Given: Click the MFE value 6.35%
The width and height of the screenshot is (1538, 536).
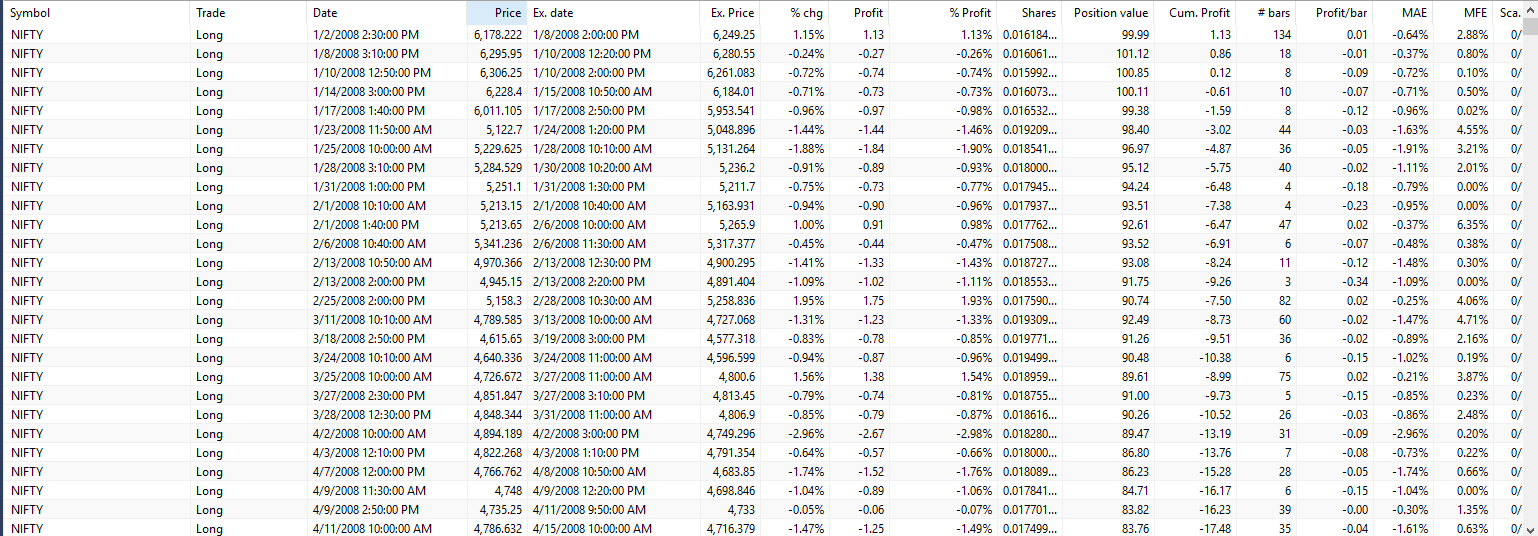Looking at the screenshot, I should (x=1472, y=225).
